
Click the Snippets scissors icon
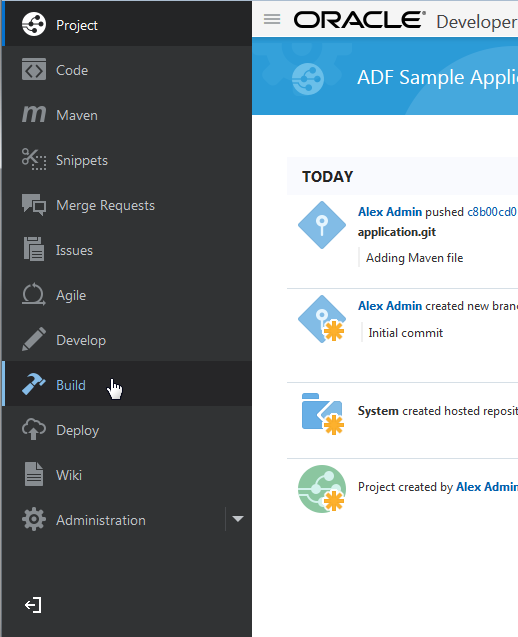(x=34, y=159)
